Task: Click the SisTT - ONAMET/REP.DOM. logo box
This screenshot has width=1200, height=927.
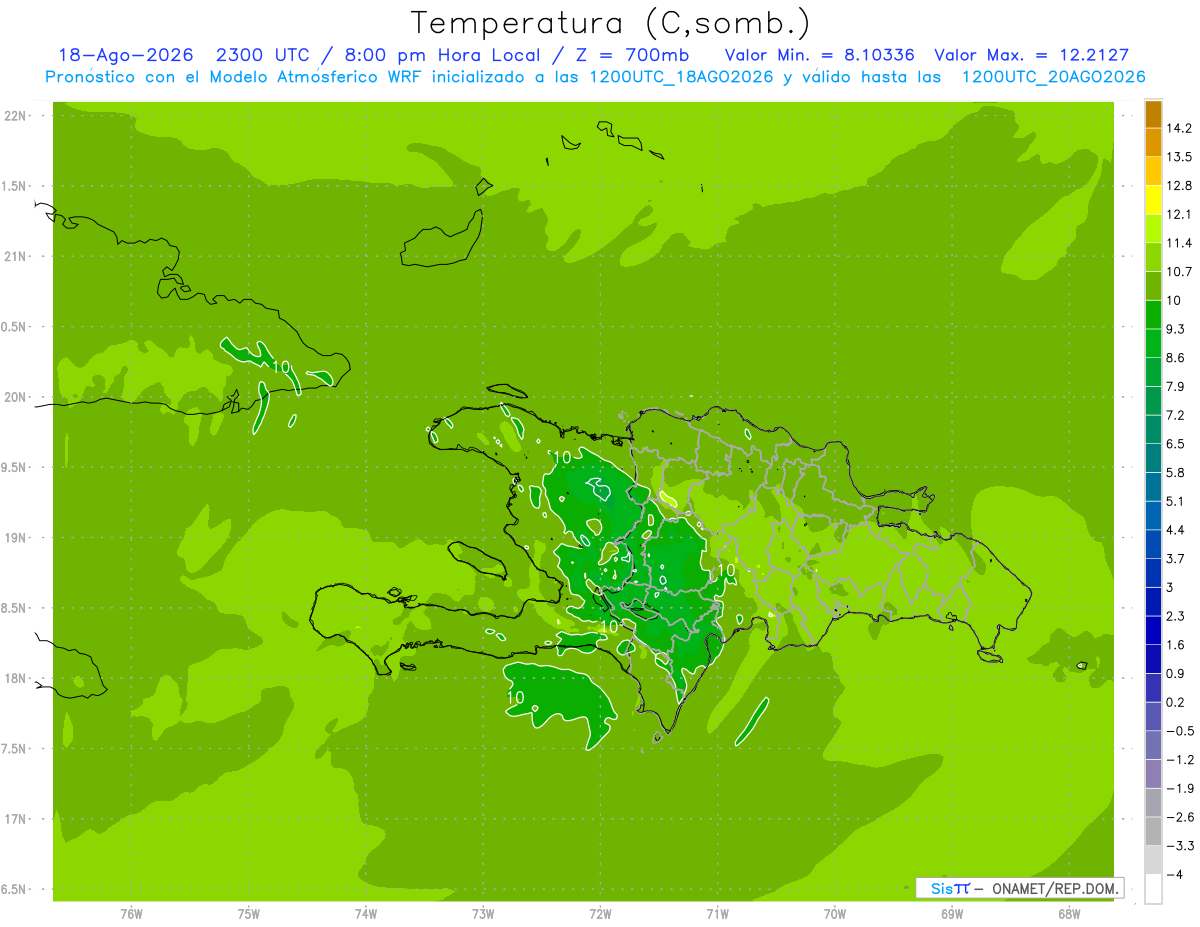Action: [x=1020, y=888]
